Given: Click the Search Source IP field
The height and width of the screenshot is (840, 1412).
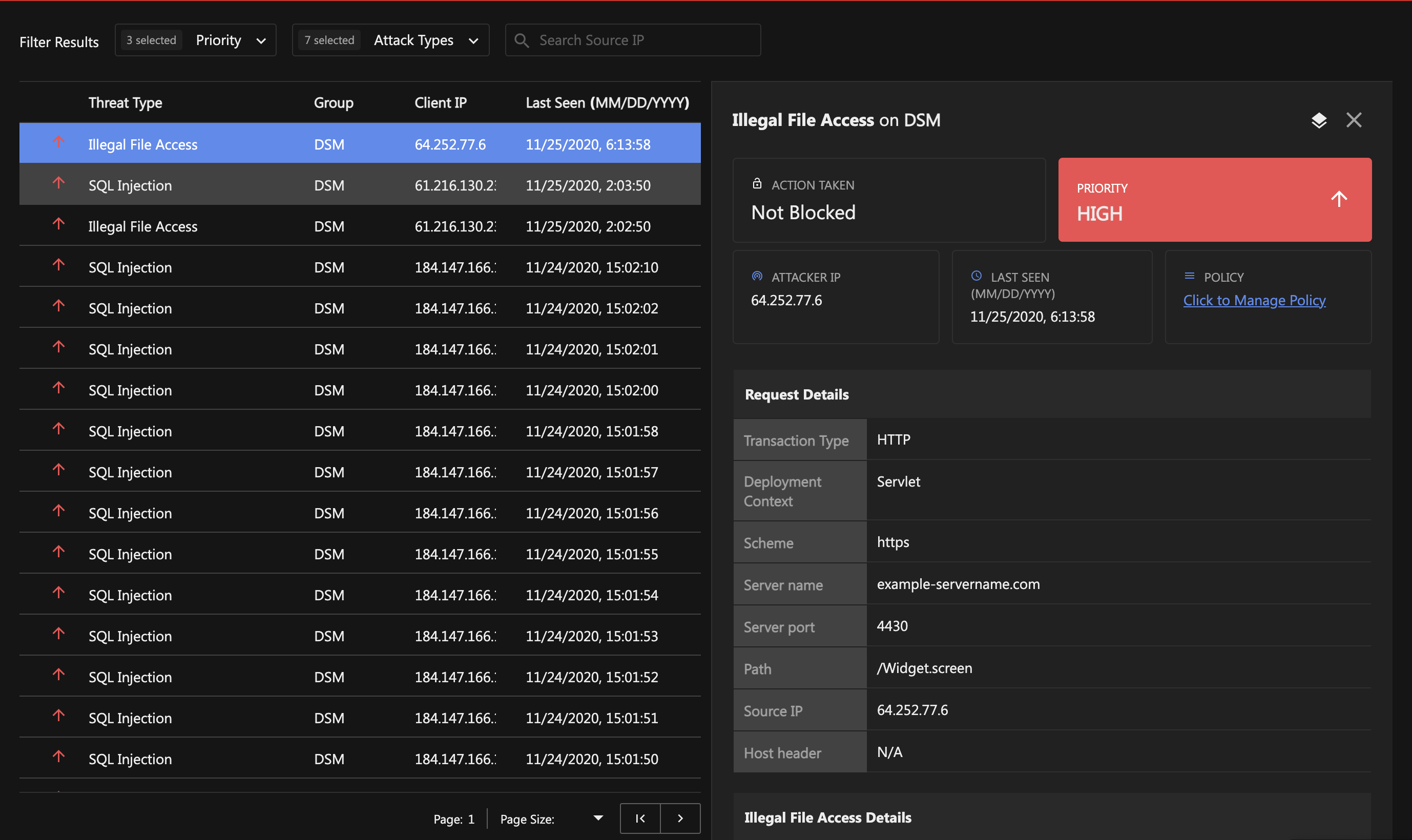Looking at the screenshot, I should [633, 40].
